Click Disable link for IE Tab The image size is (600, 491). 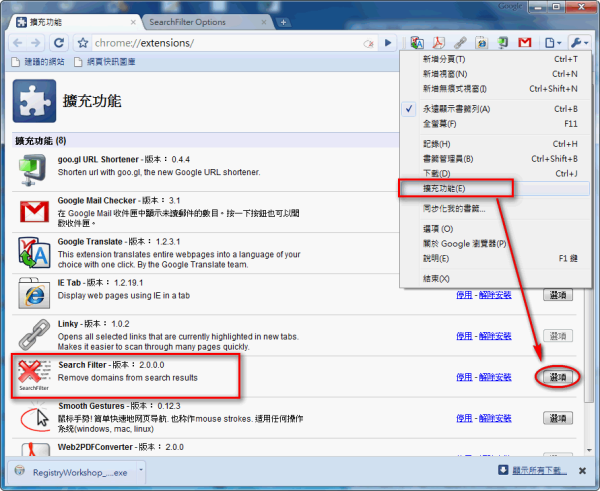(464, 295)
